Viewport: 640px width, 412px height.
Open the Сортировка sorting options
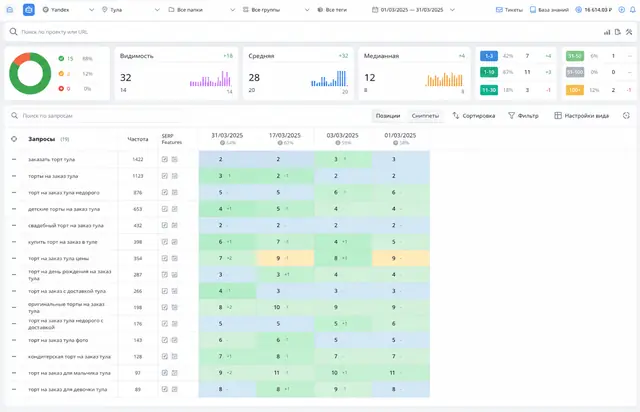pos(474,116)
